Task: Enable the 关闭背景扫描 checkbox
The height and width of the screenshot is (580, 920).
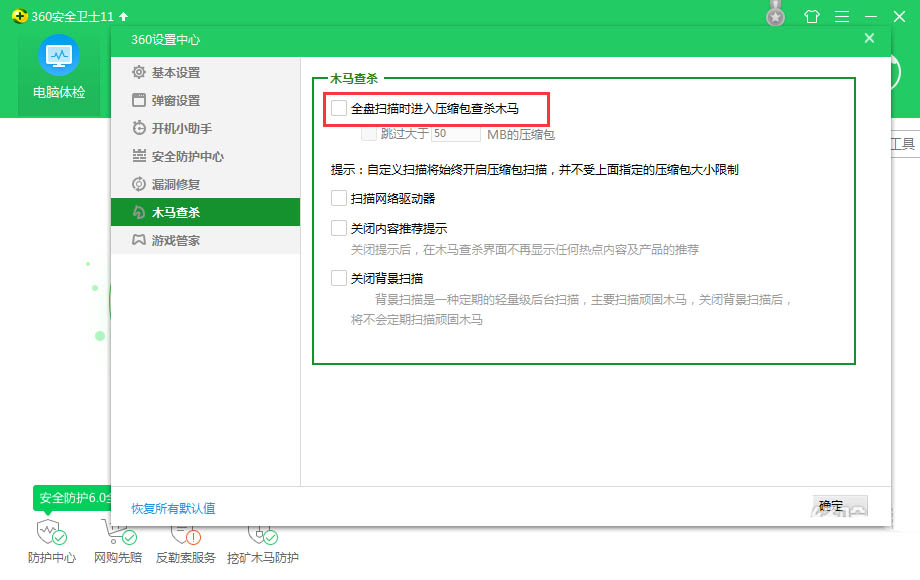Action: (x=340, y=278)
